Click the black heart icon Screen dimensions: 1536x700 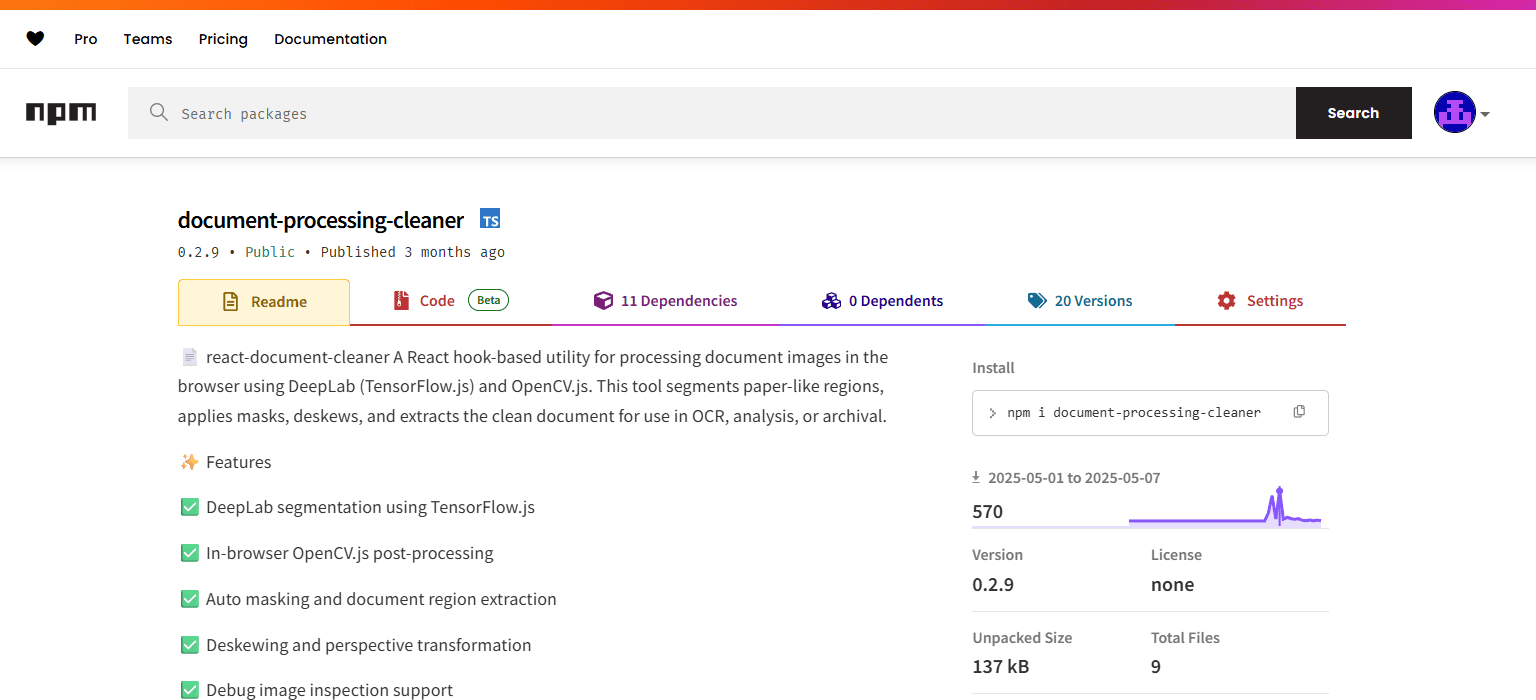coord(35,39)
